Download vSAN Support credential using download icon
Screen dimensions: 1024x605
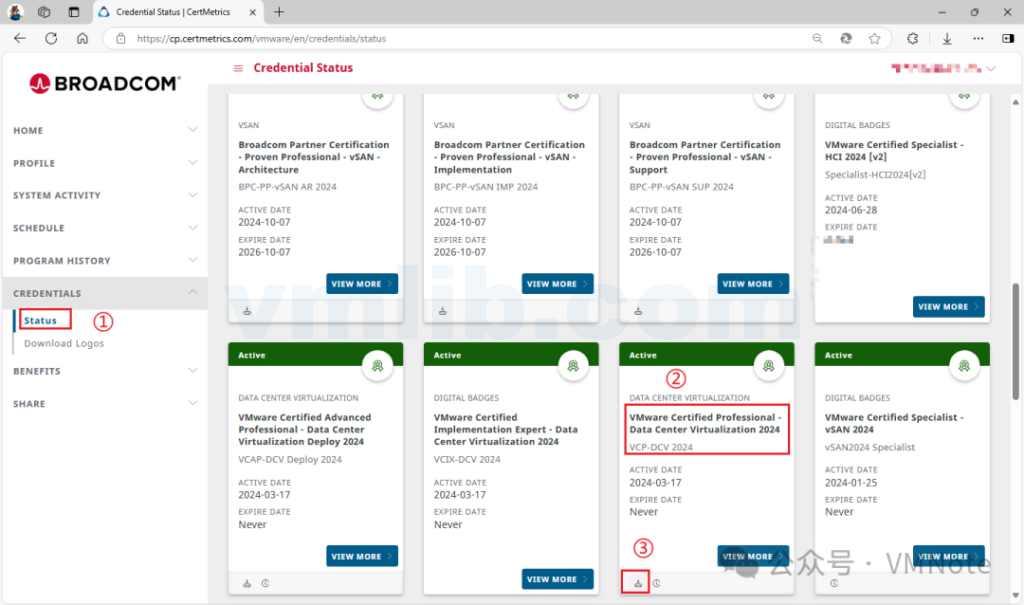[x=638, y=311]
